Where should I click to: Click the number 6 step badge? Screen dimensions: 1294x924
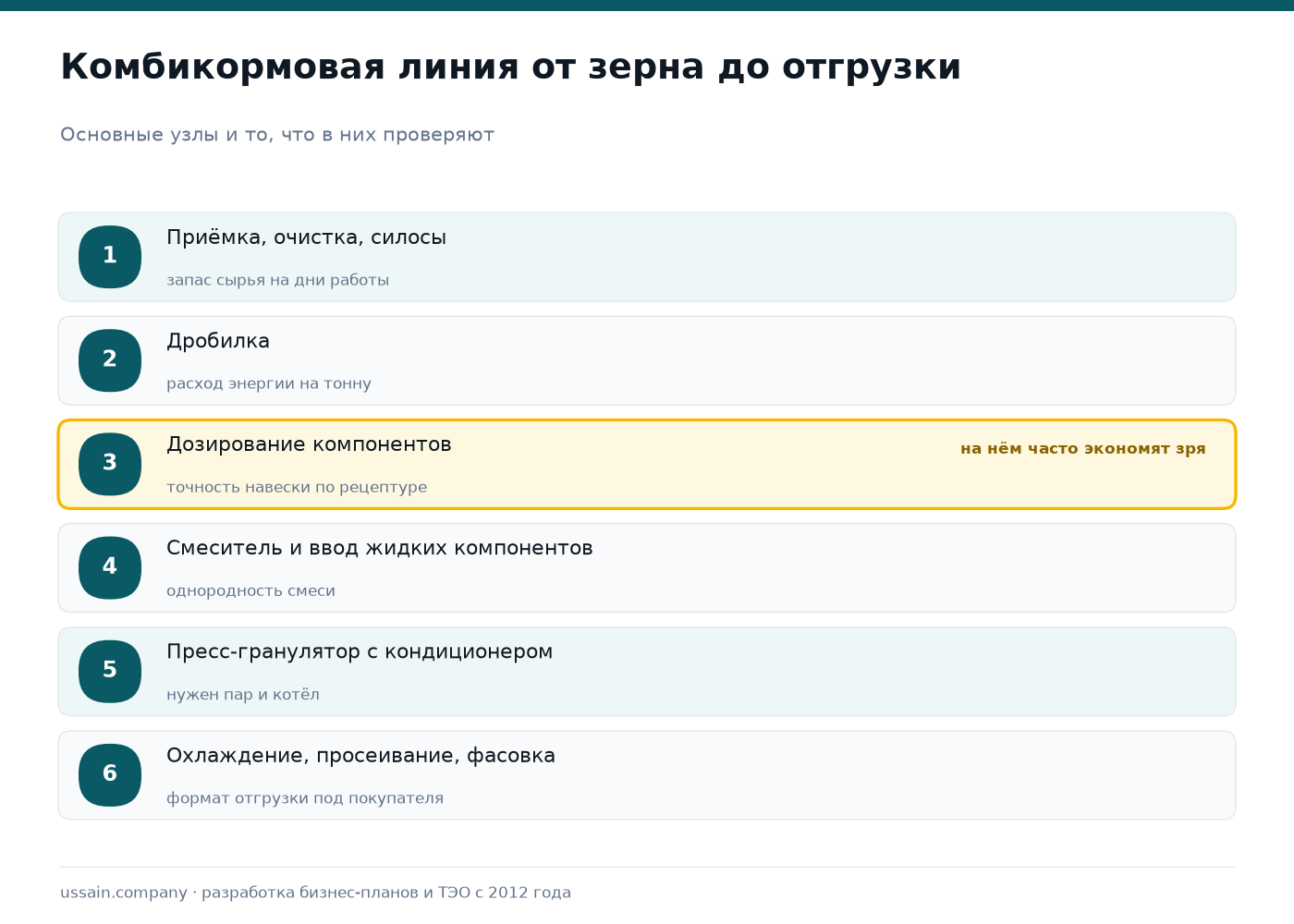(x=110, y=774)
